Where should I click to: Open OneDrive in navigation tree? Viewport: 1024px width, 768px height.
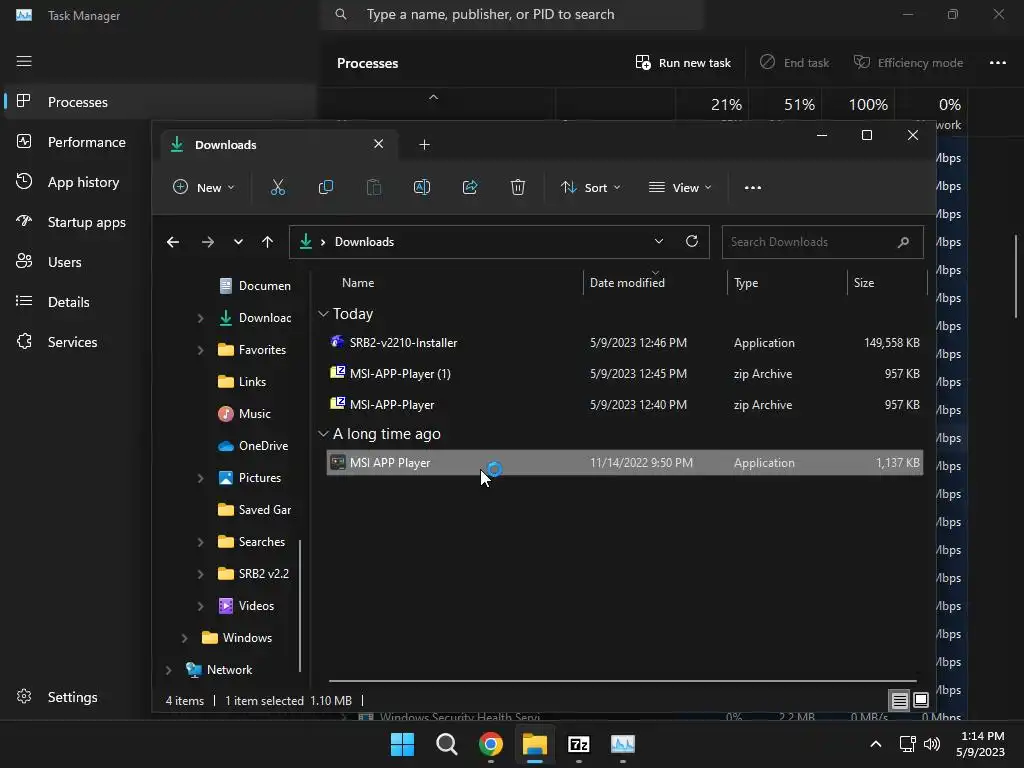tap(253, 446)
